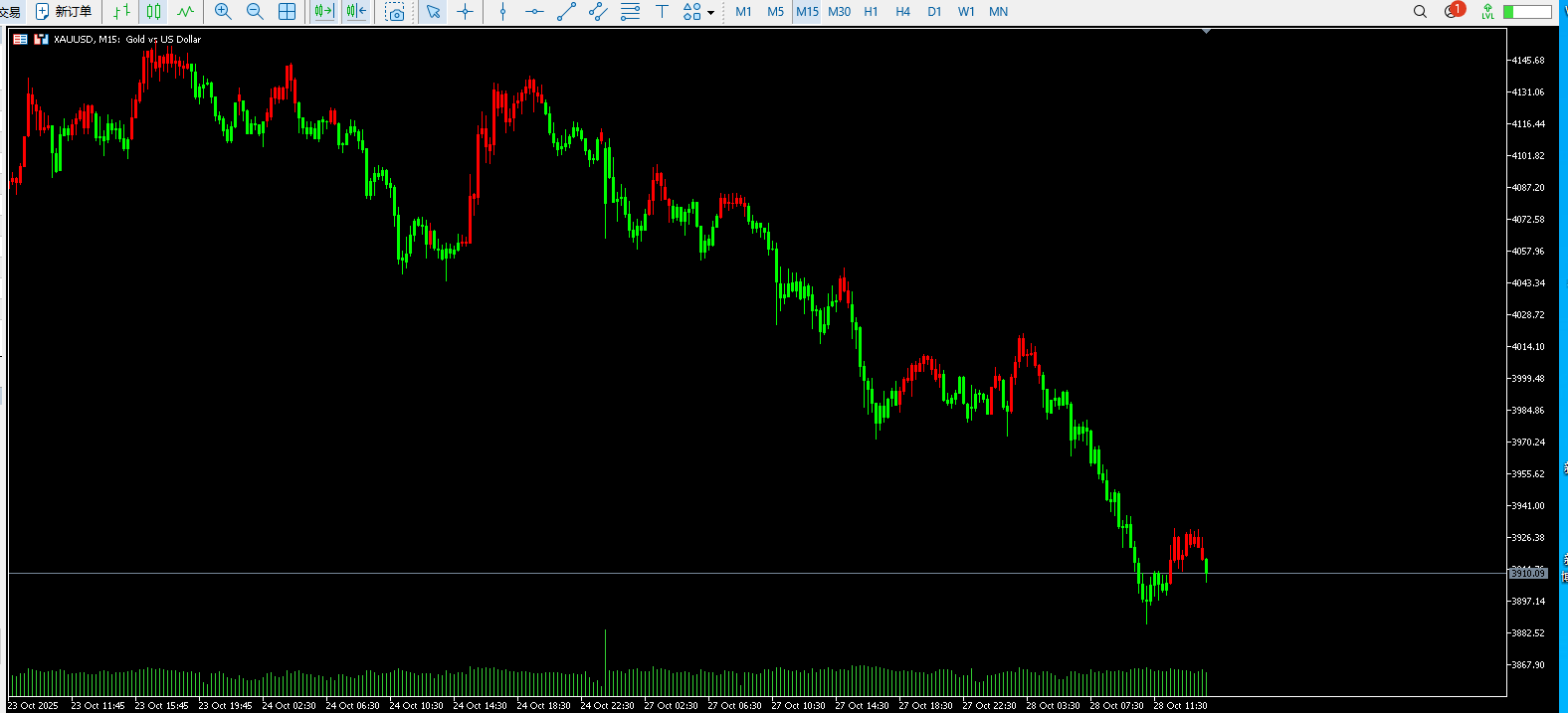Switch to MN monthly timeframe

[998, 12]
